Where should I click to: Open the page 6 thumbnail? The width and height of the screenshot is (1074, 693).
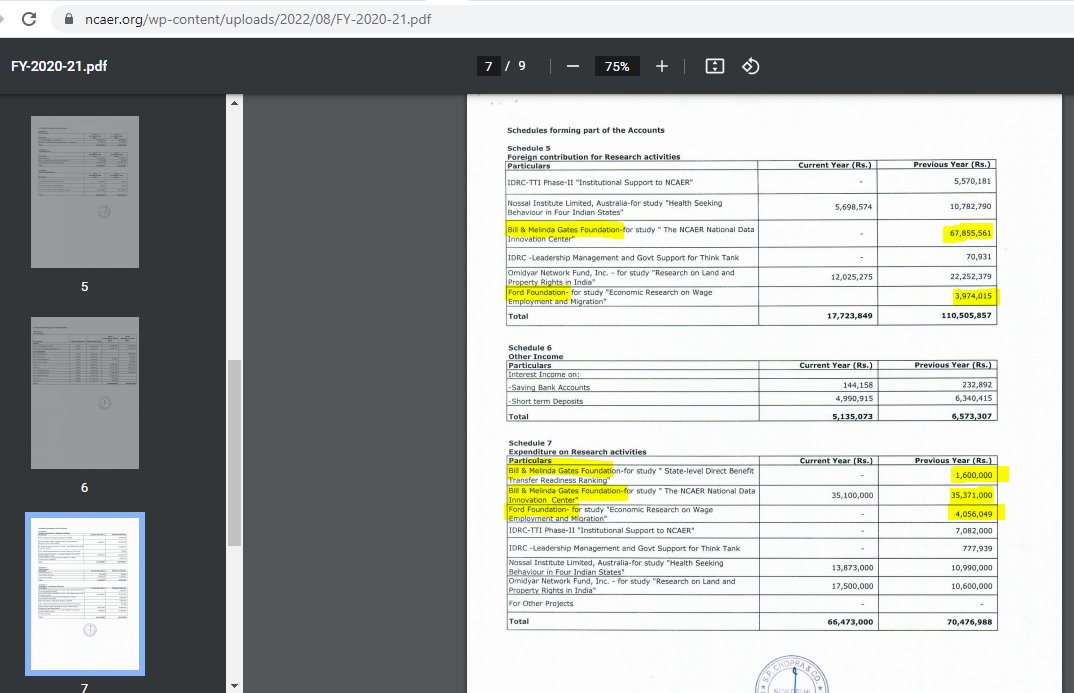(85, 392)
